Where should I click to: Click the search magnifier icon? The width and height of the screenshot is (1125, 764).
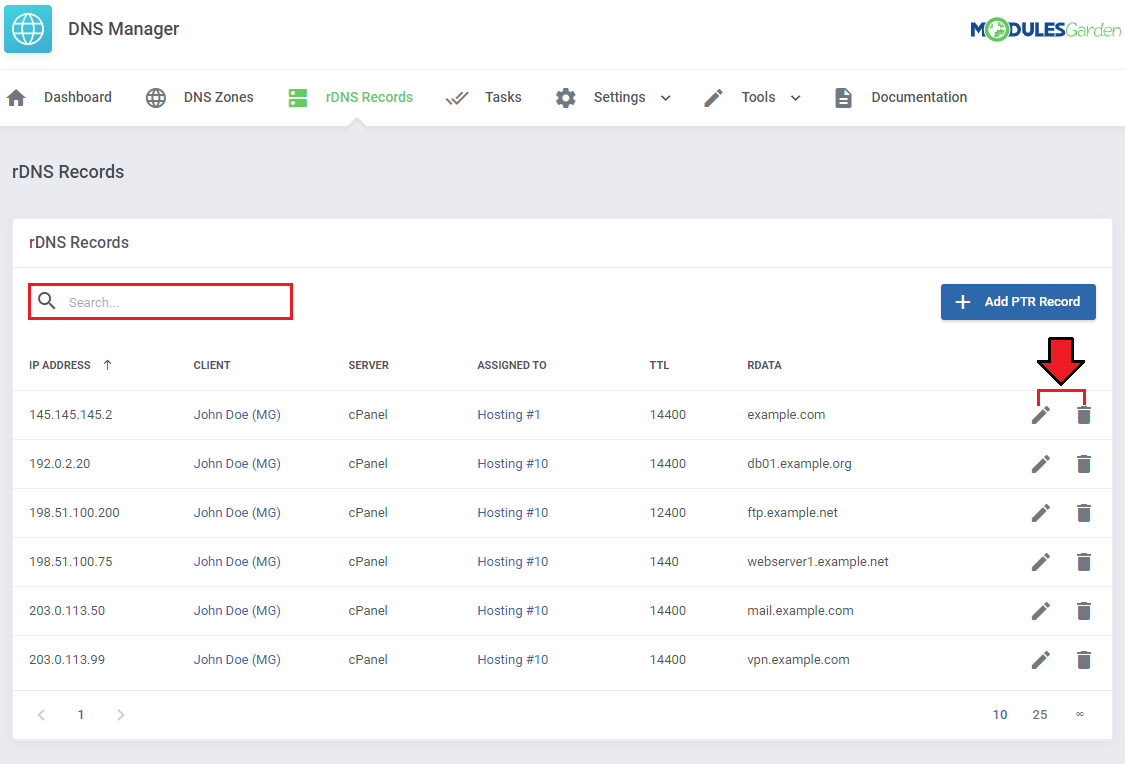coord(47,301)
